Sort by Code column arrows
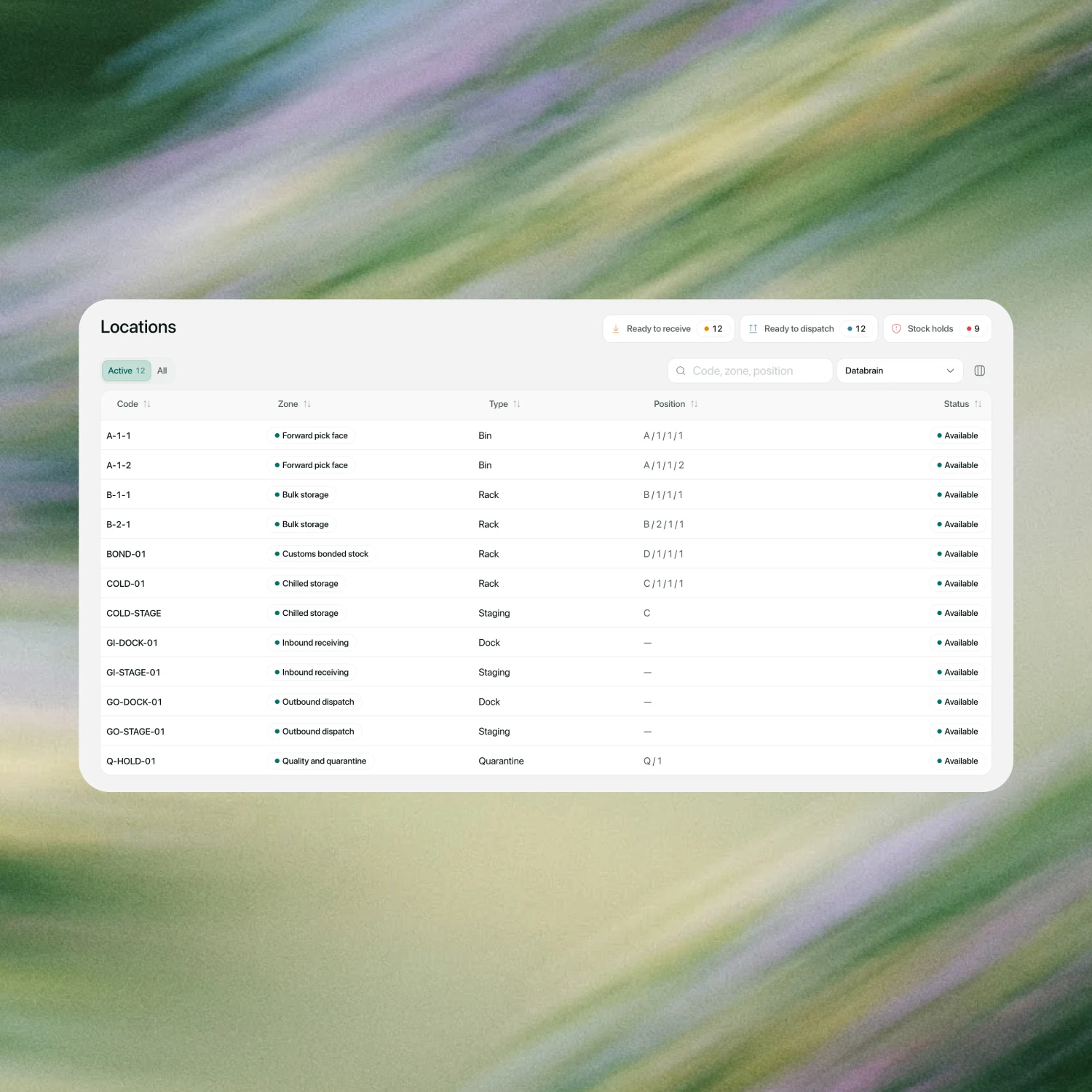 (x=147, y=404)
